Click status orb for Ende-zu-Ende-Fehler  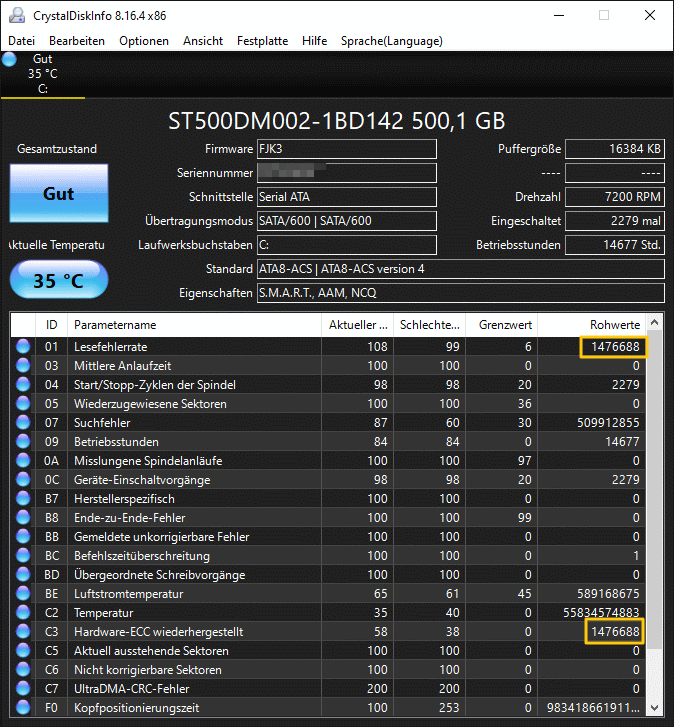click(23, 517)
